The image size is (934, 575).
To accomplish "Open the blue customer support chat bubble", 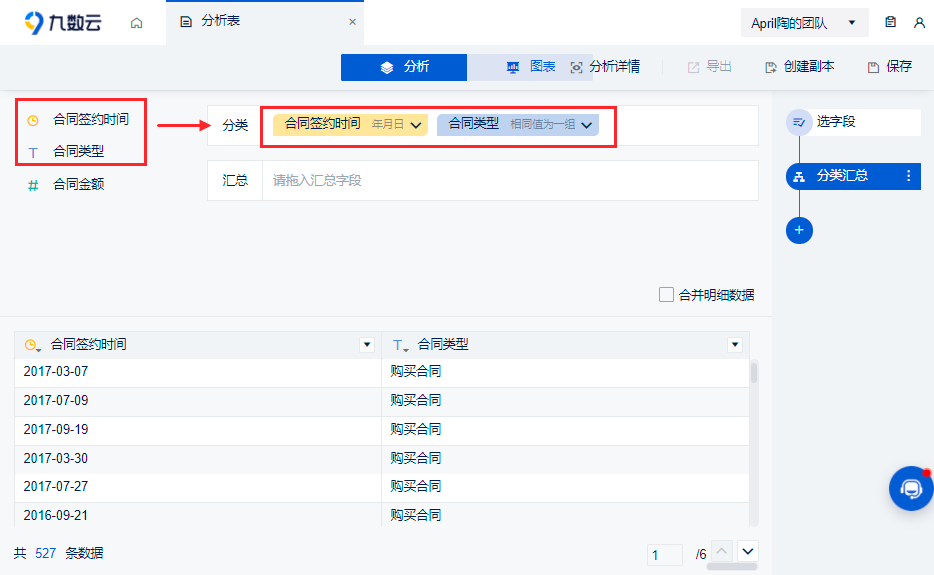I will tap(911, 489).
